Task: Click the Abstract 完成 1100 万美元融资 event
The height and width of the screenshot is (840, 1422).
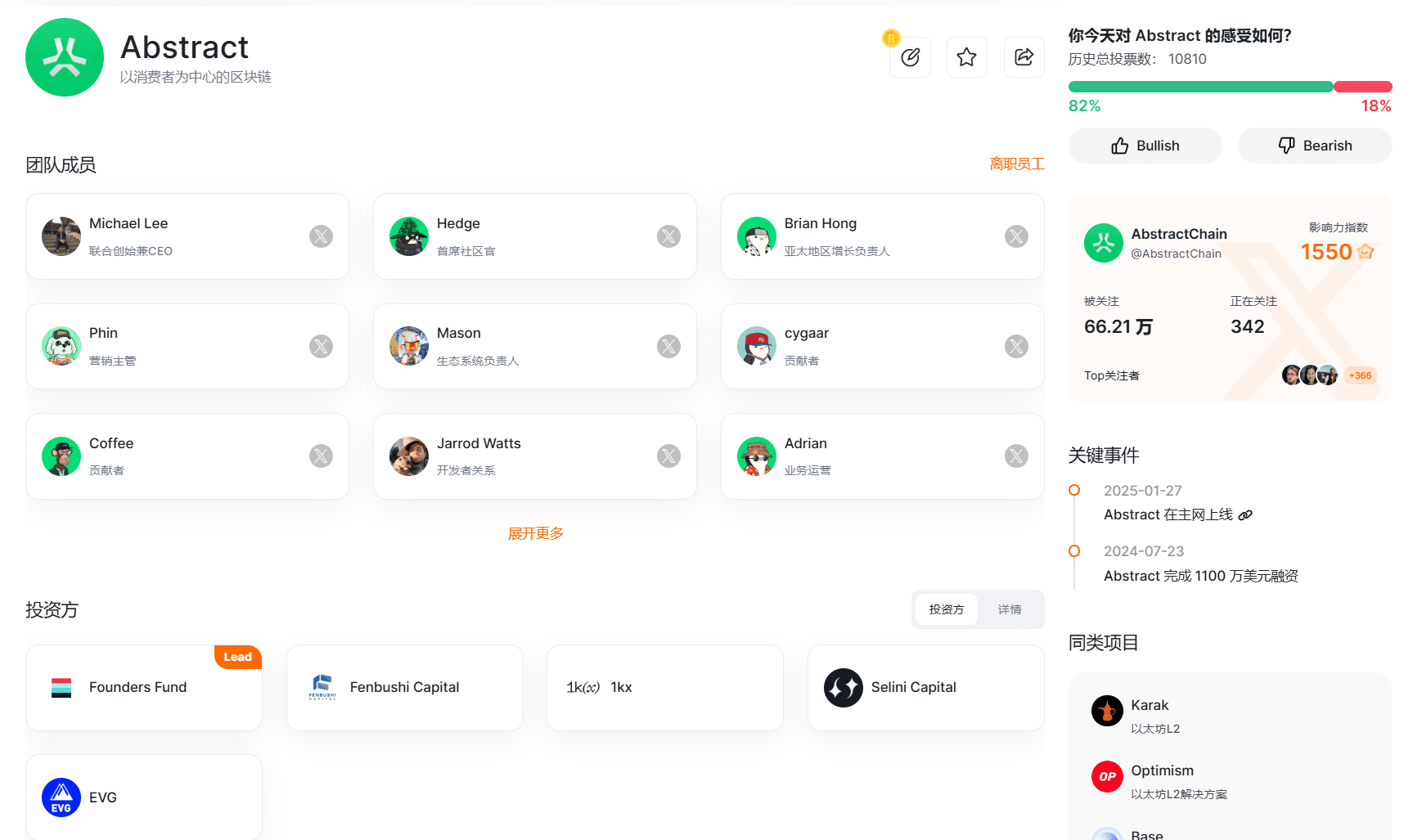Action: (1201, 576)
